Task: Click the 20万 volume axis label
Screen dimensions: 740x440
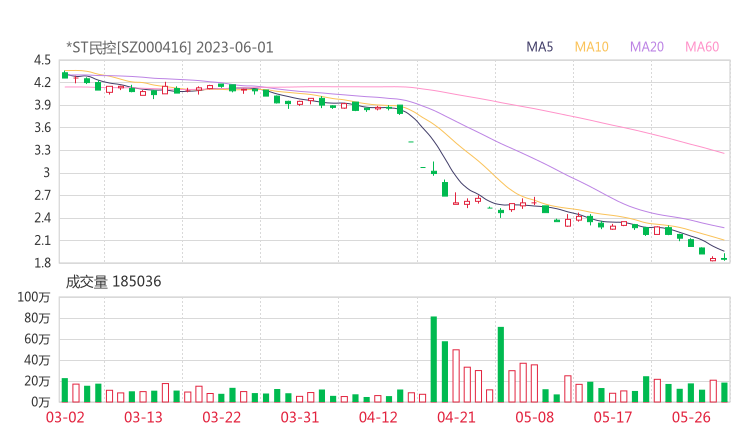Action: click(x=37, y=381)
